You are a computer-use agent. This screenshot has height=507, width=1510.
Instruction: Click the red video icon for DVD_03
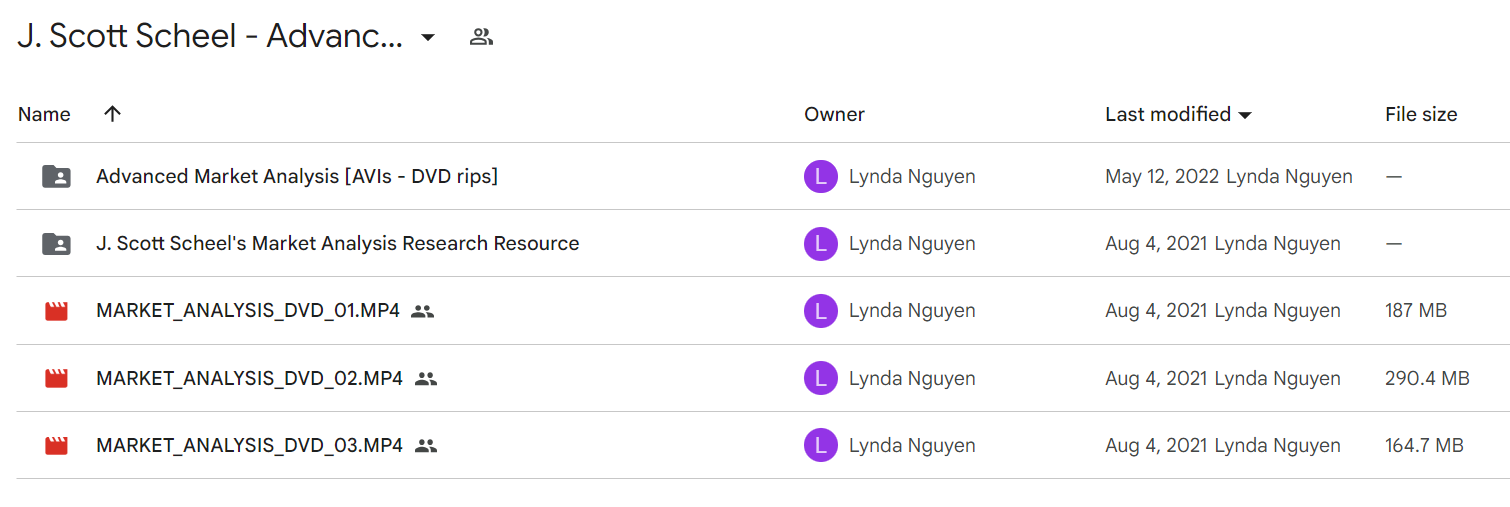click(56, 446)
